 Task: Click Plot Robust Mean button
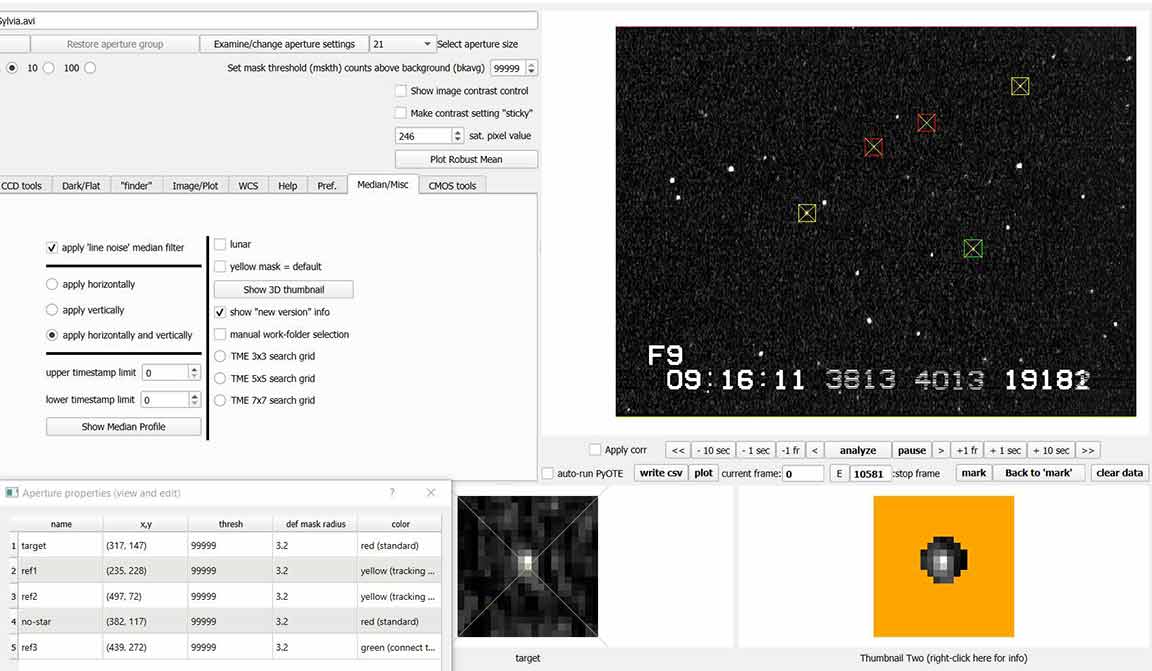[x=466, y=160]
